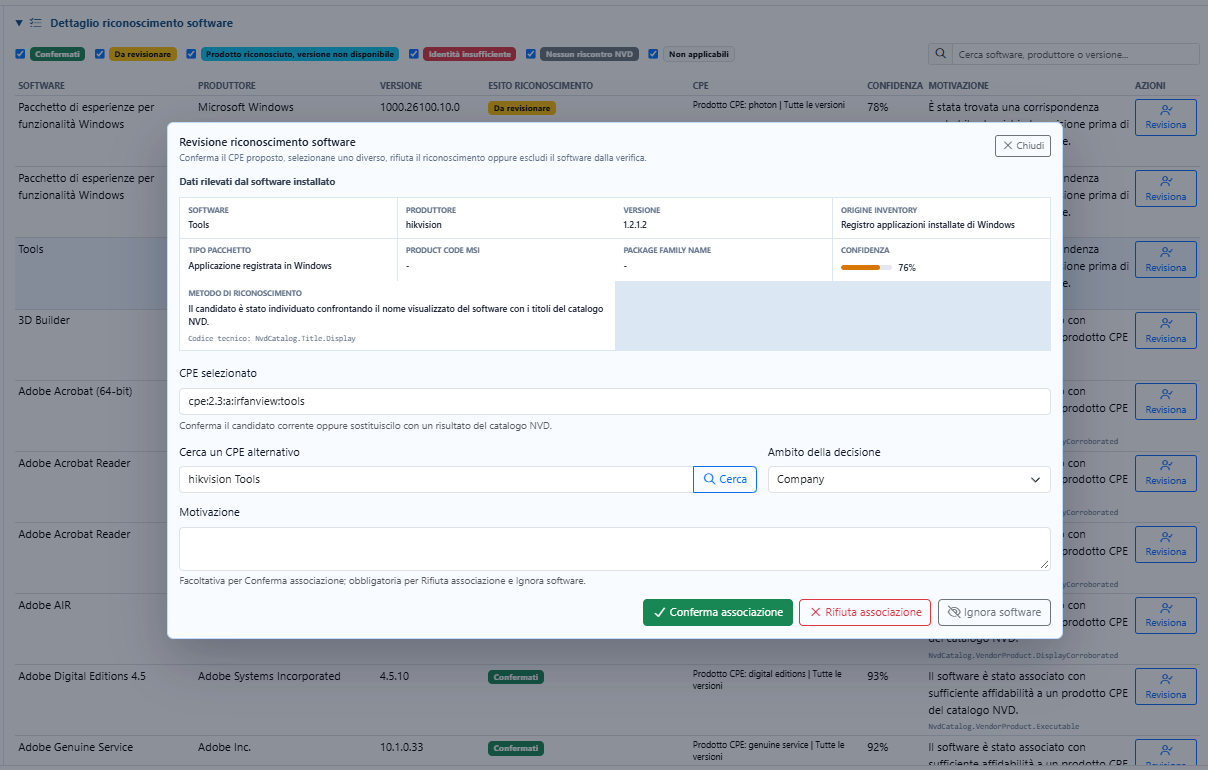Click the Codice tecnico NvdCatalog.Title.Display text

coord(272,339)
